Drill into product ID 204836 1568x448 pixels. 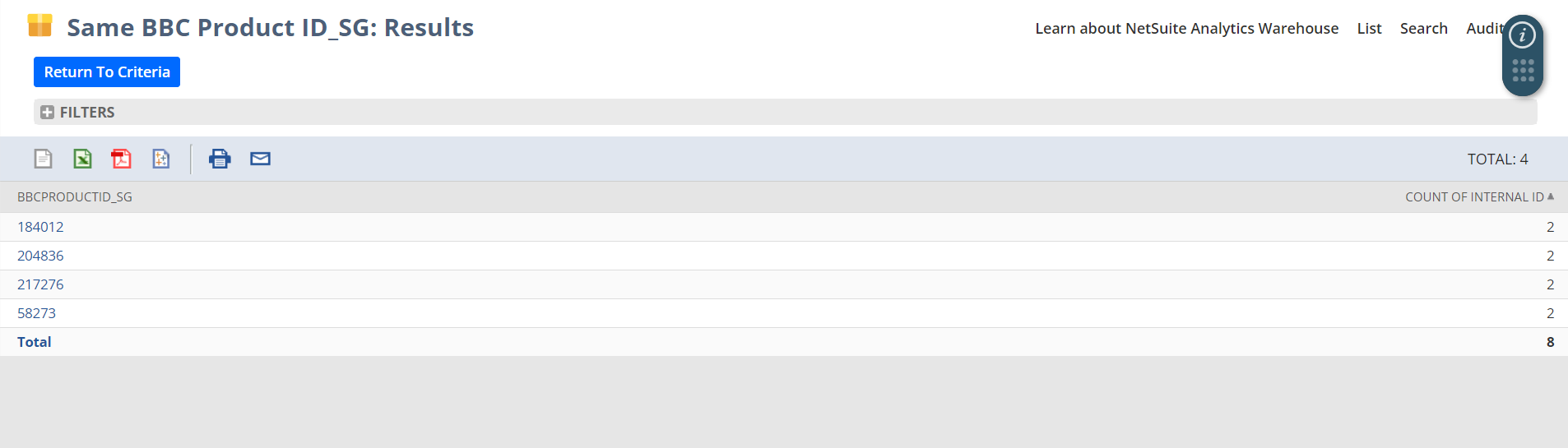click(40, 256)
